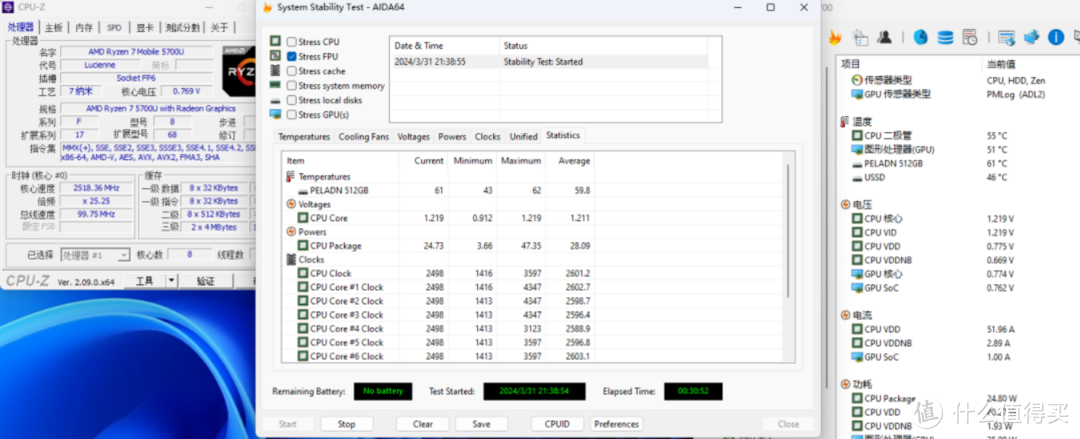
Task: Select the PELADN 512GB statistics row
Action: click(x=534, y=190)
